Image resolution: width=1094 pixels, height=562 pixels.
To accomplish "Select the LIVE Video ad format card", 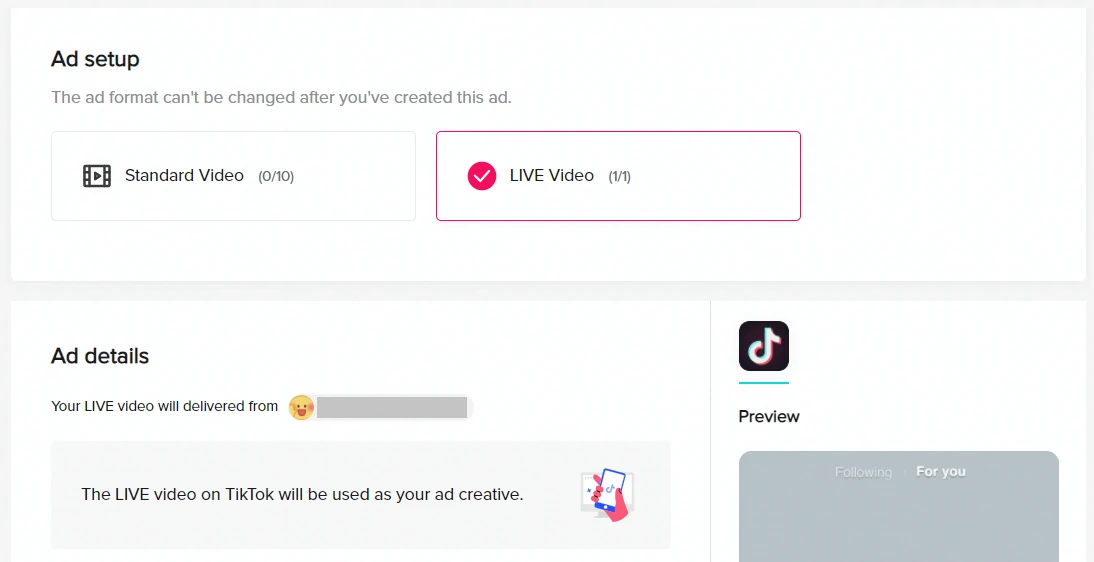I will (x=618, y=176).
